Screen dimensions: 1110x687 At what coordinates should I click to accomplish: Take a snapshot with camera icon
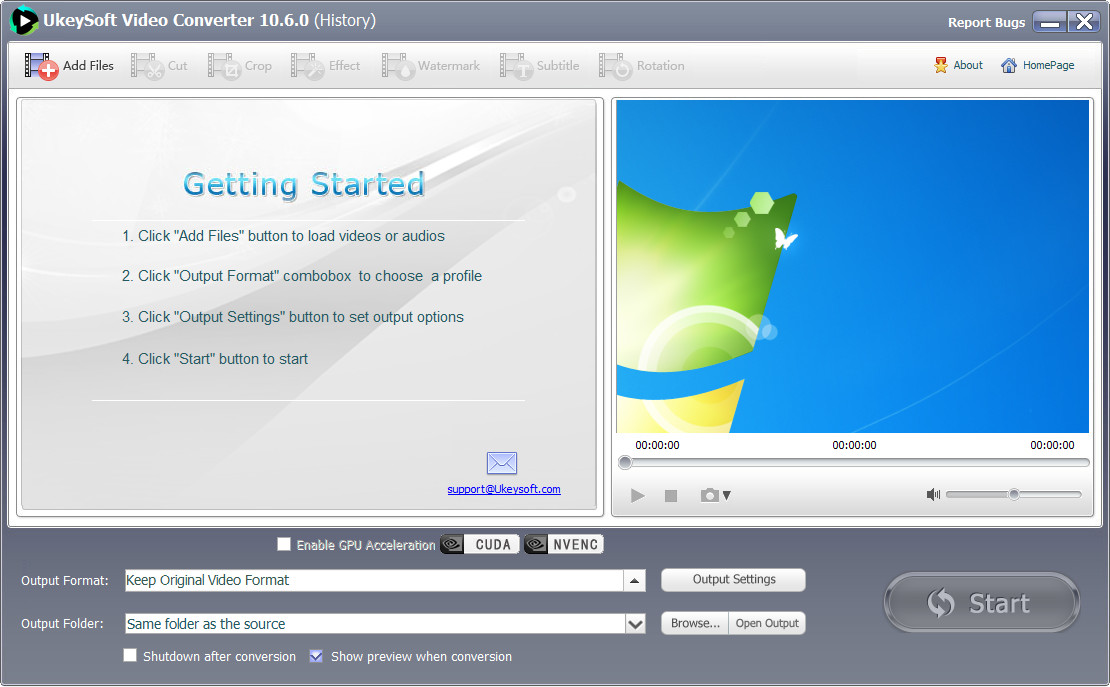click(709, 495)
